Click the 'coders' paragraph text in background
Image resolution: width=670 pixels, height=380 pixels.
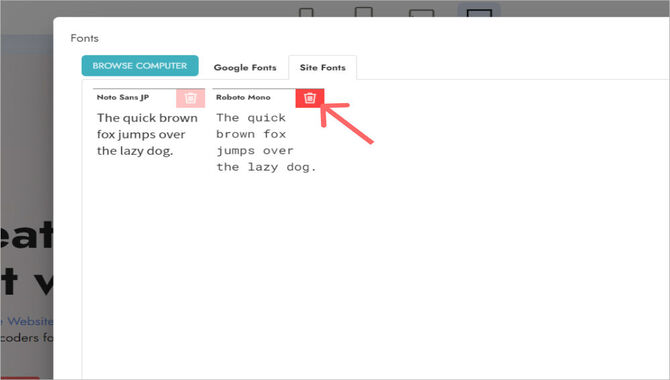tap(26, 338)
